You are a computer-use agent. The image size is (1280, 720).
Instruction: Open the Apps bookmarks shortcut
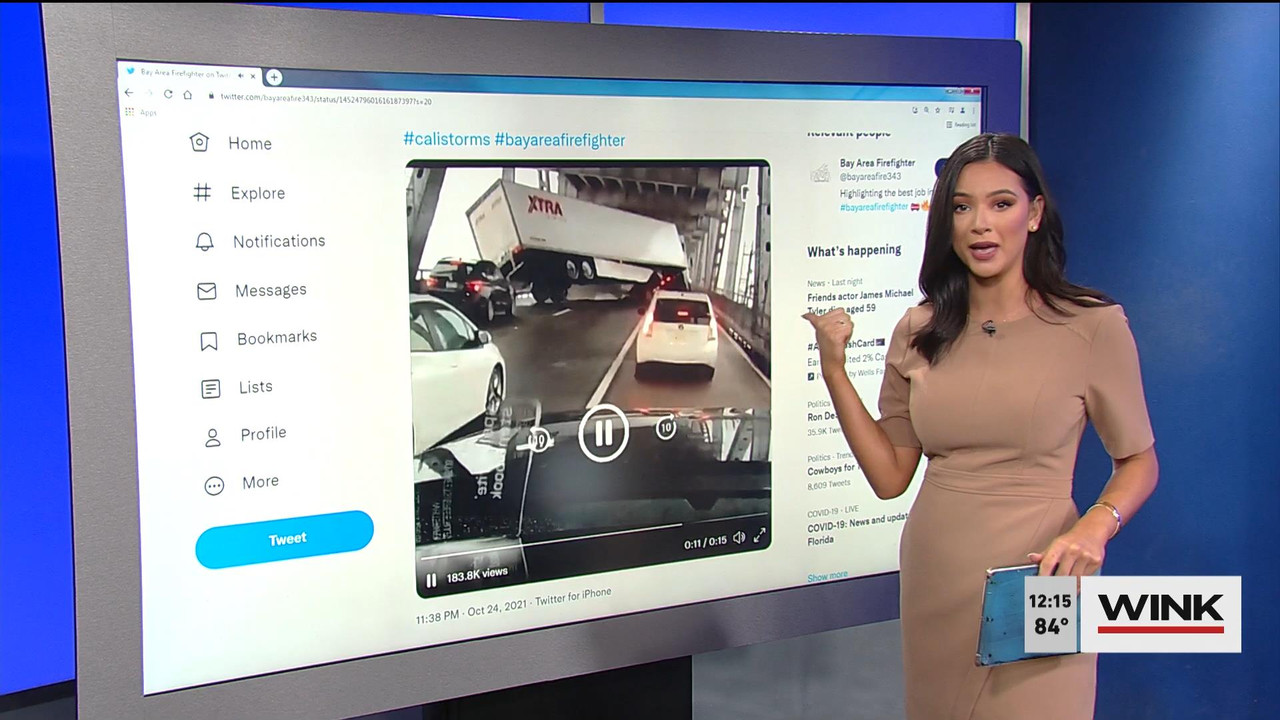click(x=141, y=112)
